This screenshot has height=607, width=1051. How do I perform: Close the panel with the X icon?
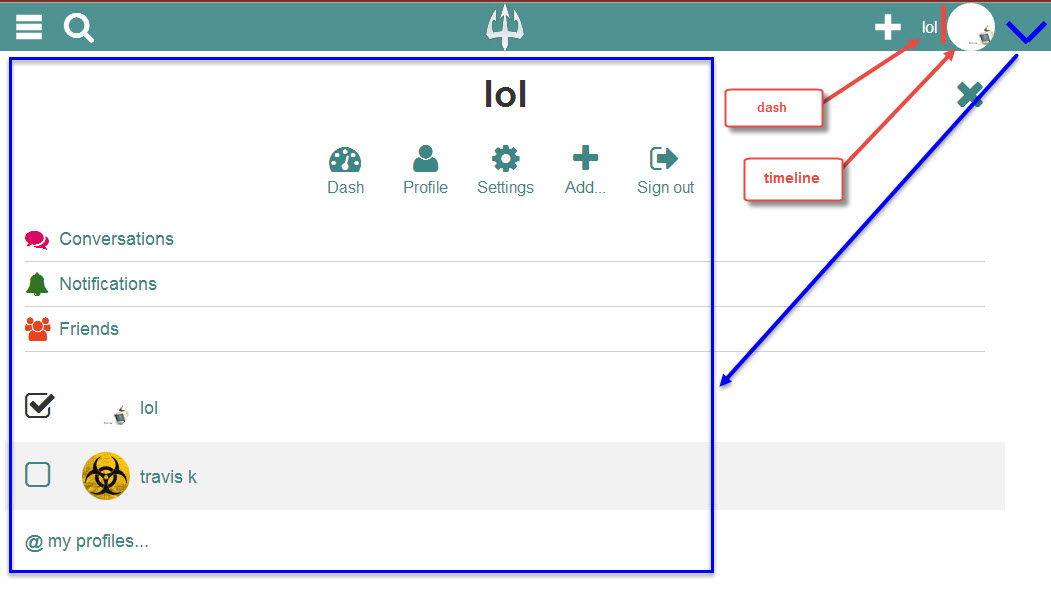(970, 94)
